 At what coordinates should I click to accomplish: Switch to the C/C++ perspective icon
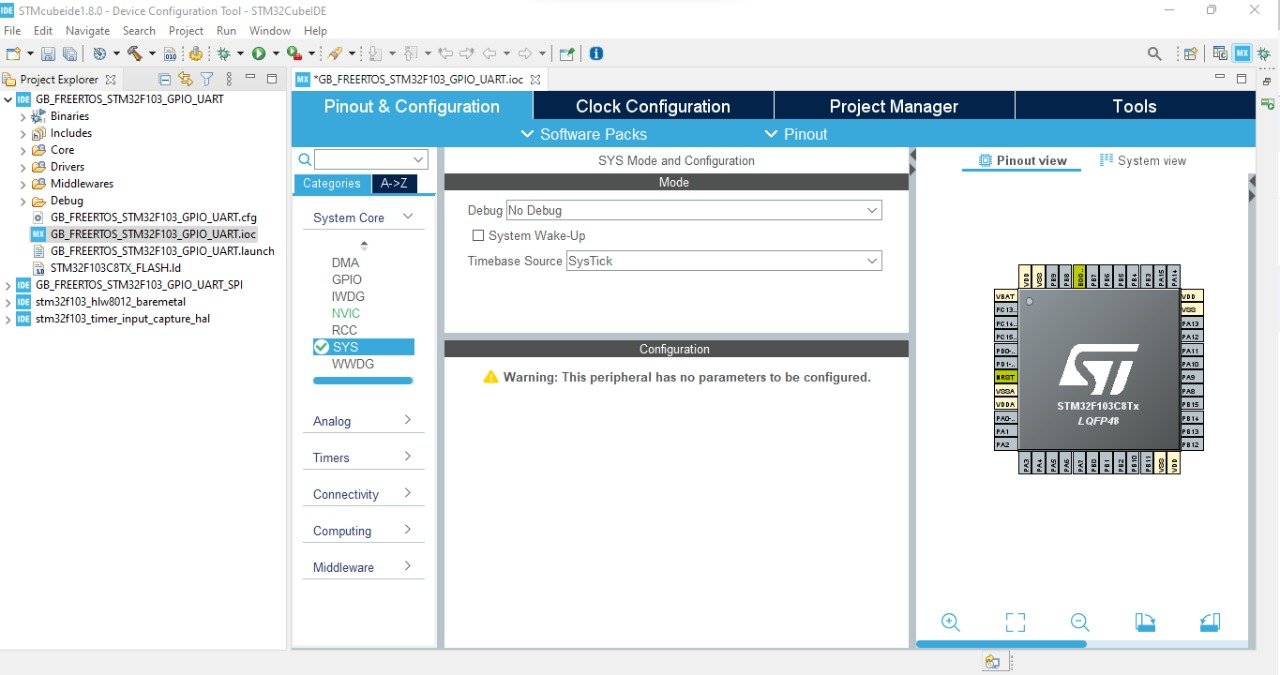pyautogui.click(x=1220, y=54)
